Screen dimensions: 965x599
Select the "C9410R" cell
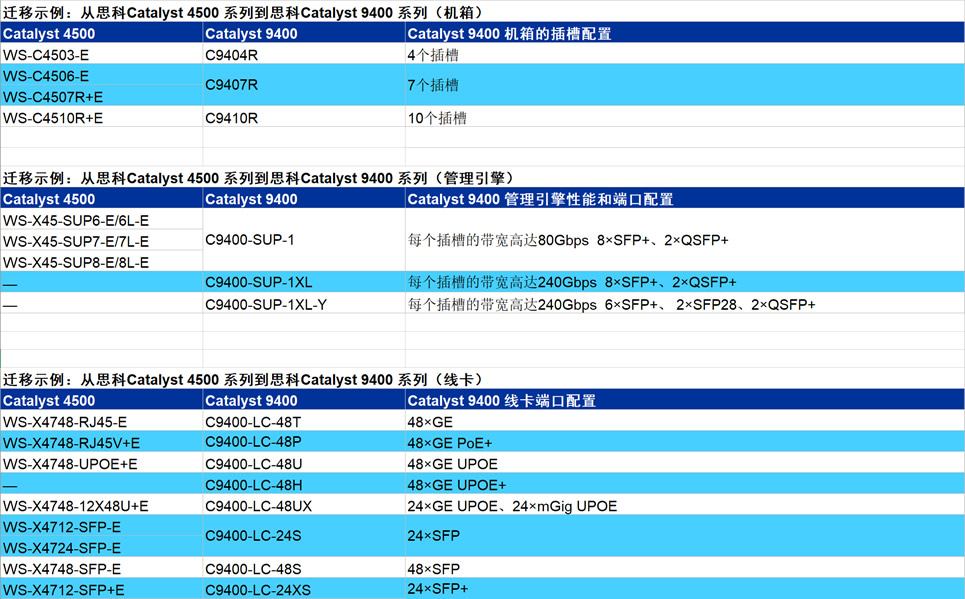click(x=304, y=117)
